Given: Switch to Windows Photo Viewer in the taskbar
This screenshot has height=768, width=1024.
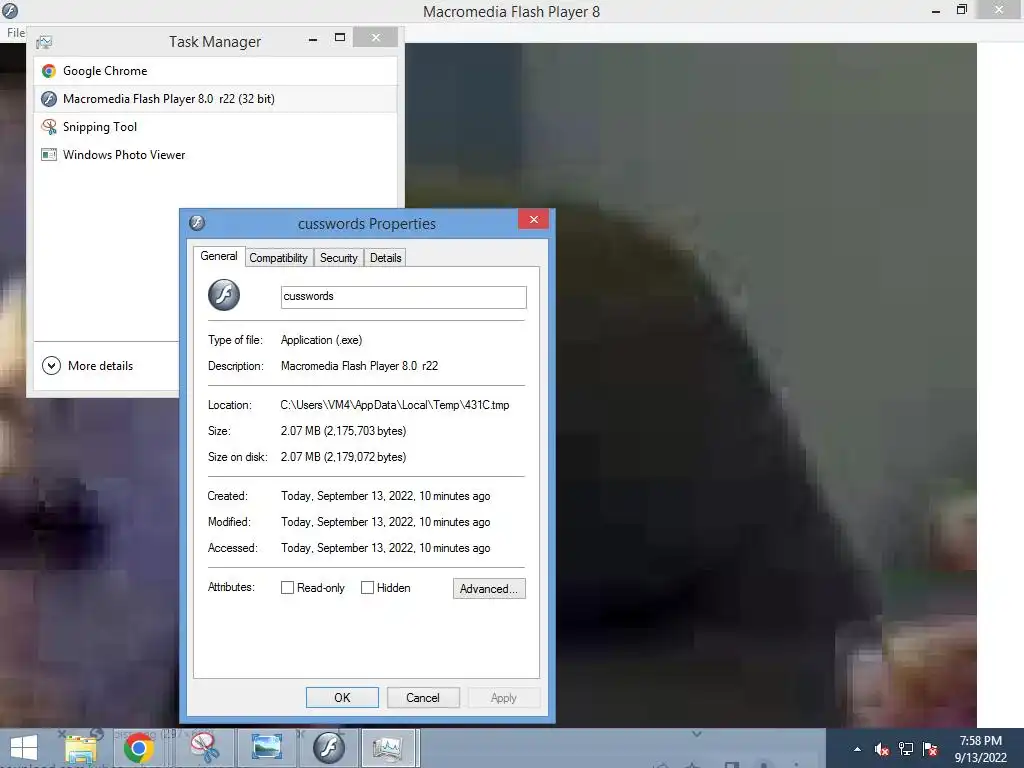Looking at the screenshot, I should (x=267, y=748).
